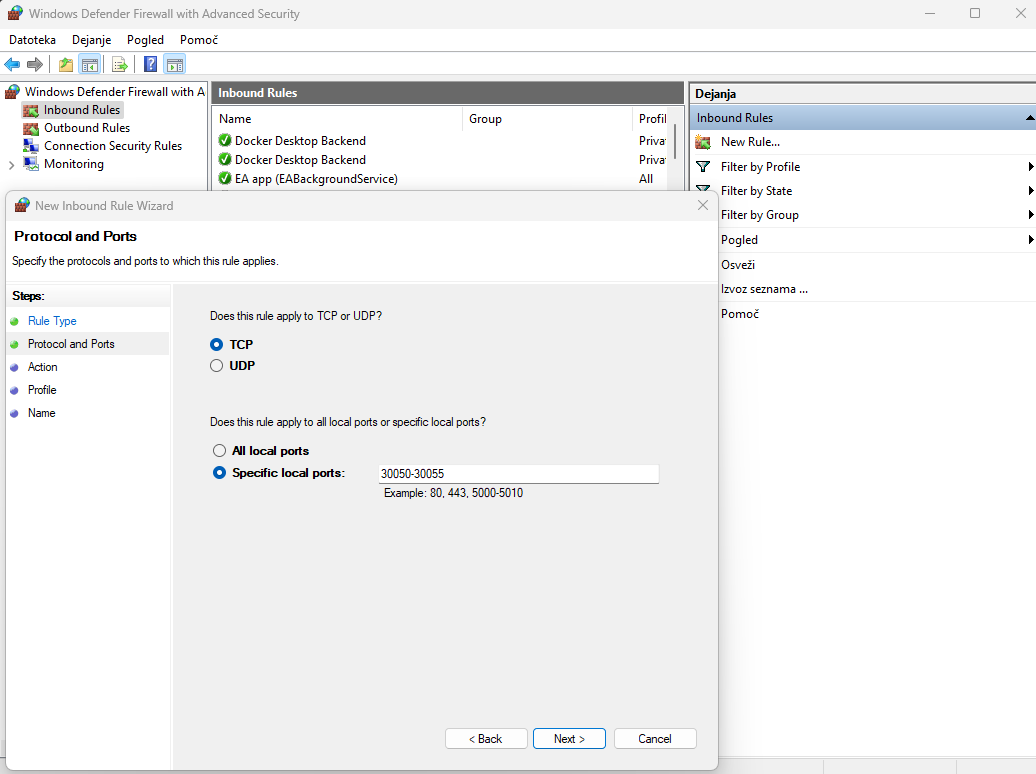Open the Datoteka menu
Image resolution: width=1036 pixels, height=774 pixels.
(32, 40)
